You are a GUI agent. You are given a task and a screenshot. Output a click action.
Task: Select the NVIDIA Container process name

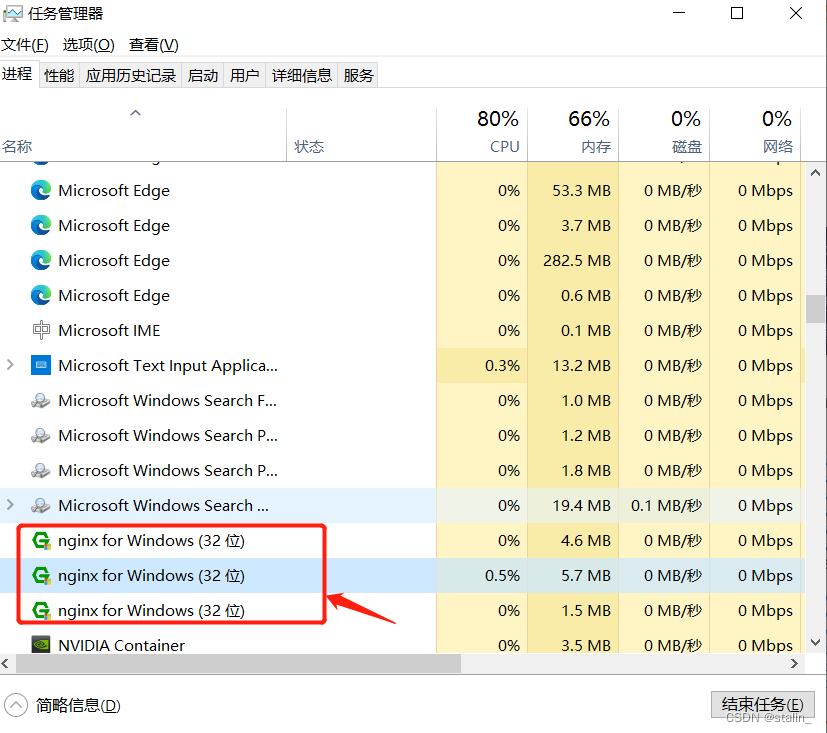[121, 645]
